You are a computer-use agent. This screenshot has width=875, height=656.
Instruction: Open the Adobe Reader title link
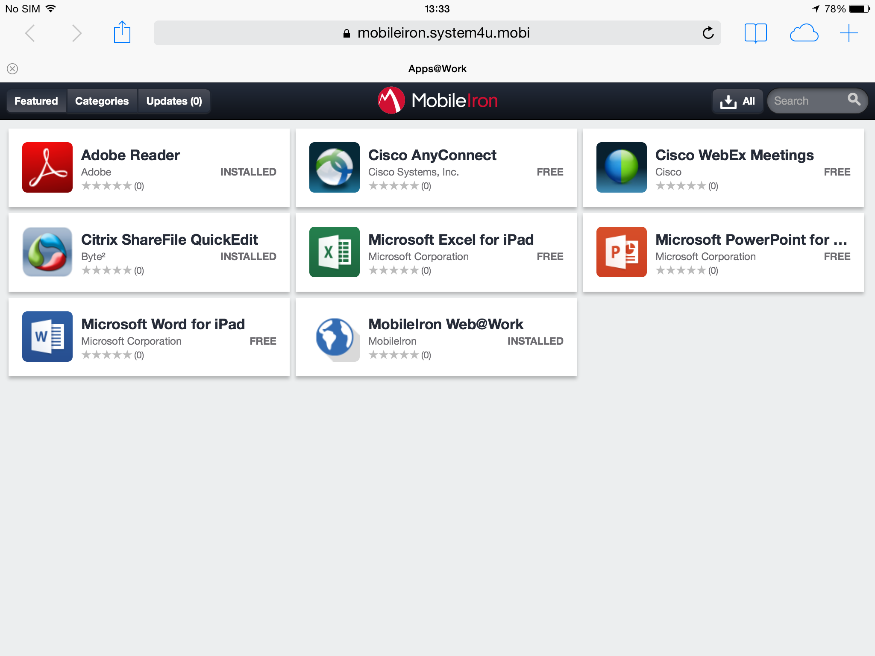click(131, 155)
